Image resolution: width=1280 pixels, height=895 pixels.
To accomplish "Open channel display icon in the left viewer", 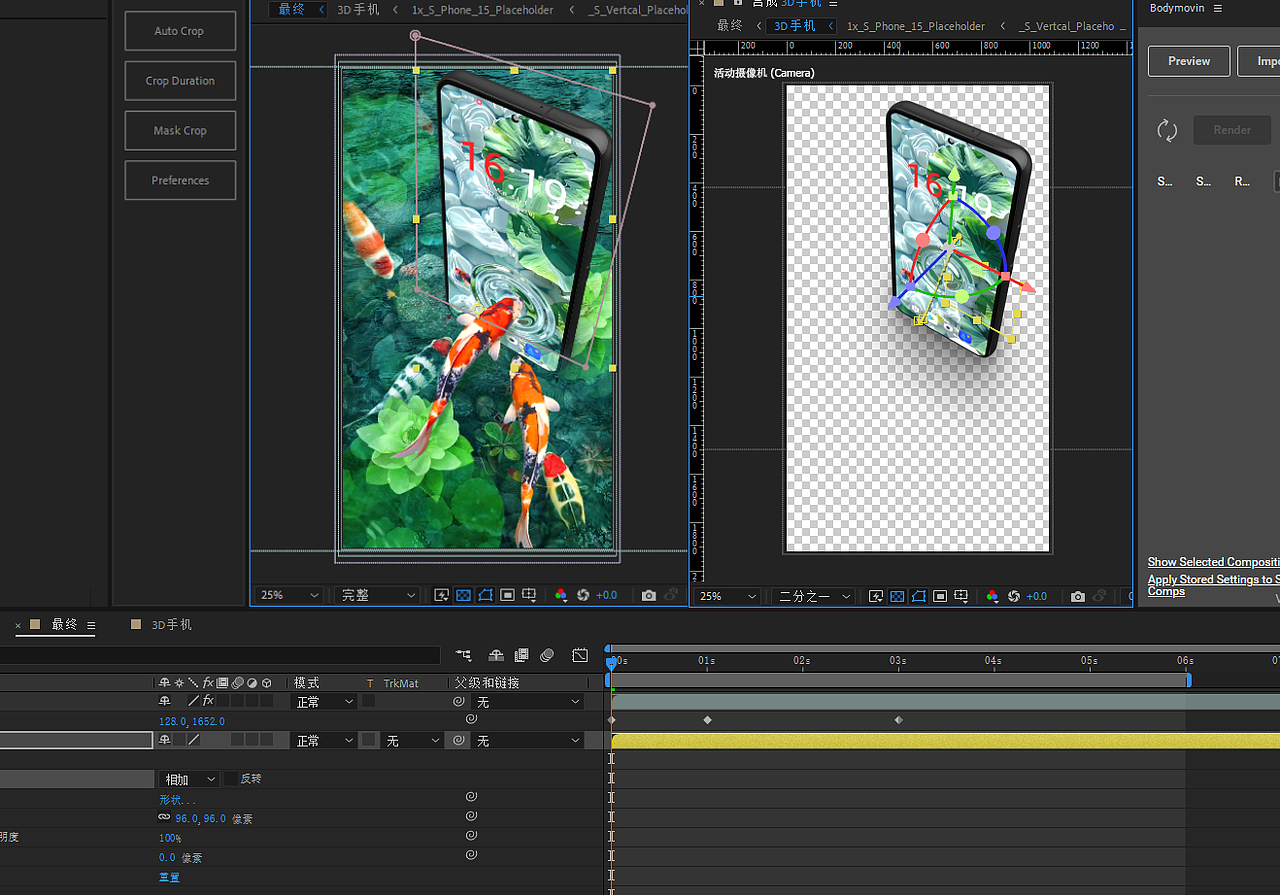I will coord(560,595).
